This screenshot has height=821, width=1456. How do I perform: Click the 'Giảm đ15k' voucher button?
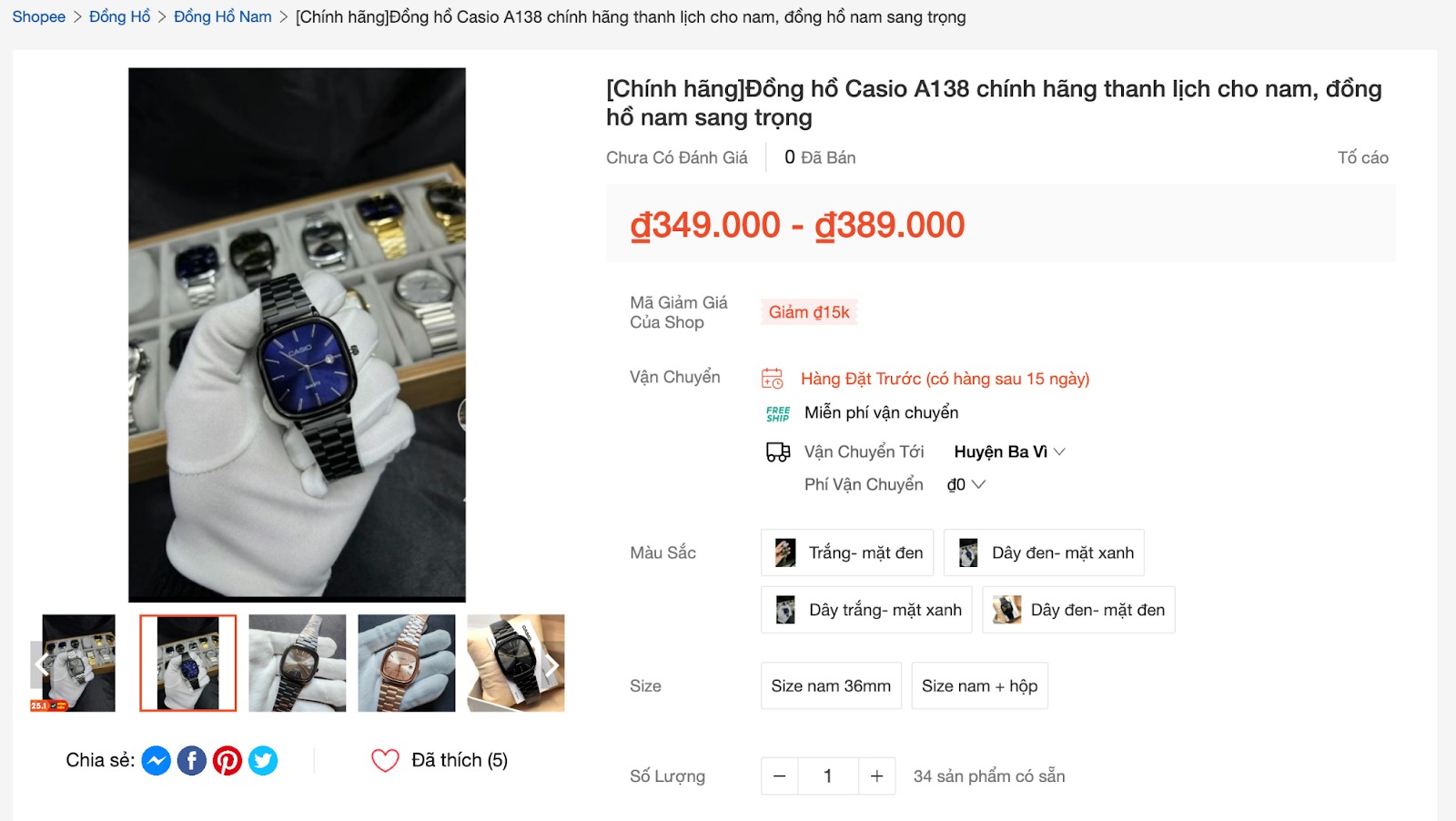click(809, 311)
